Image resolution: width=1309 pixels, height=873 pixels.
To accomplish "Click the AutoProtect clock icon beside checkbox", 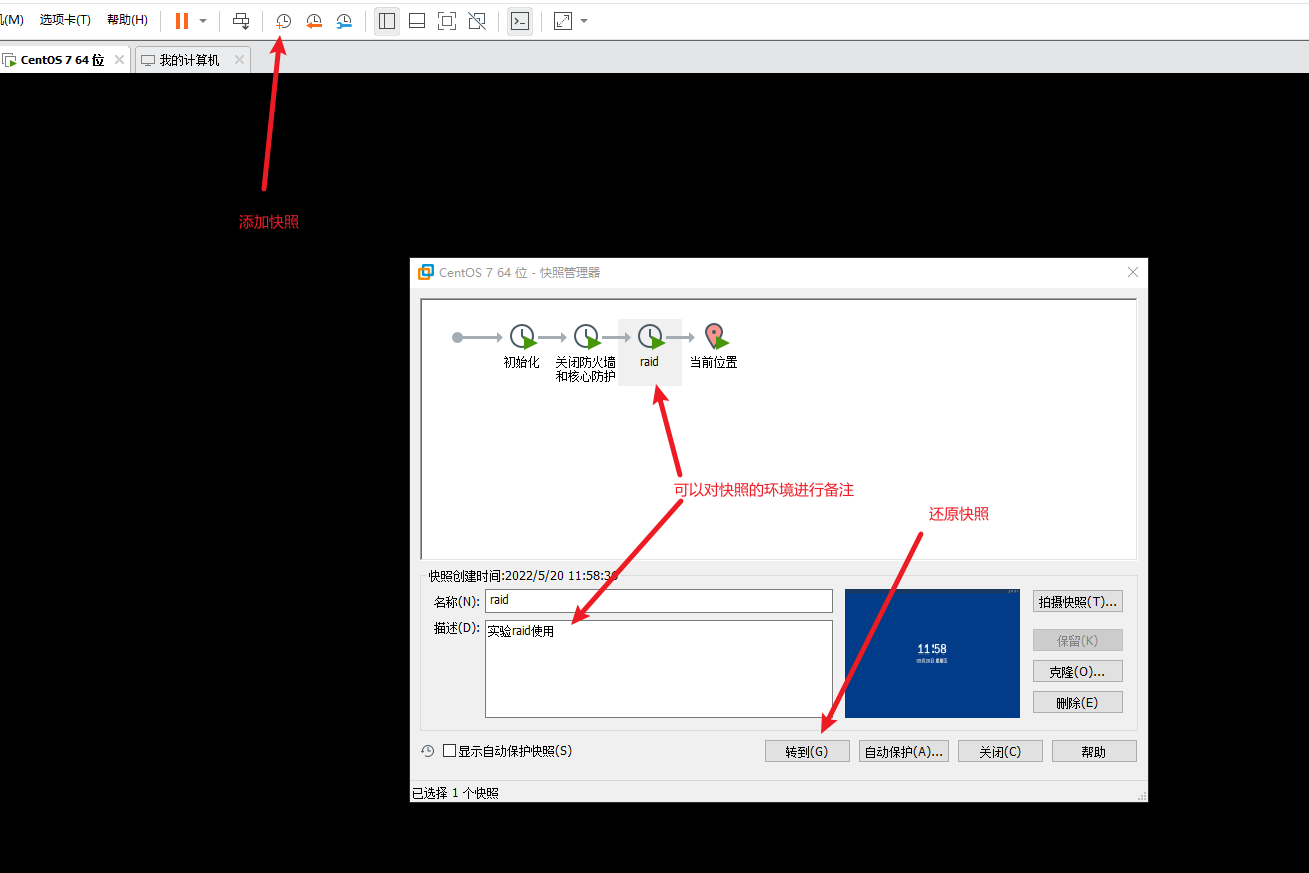I will click(x=428, y=751).
